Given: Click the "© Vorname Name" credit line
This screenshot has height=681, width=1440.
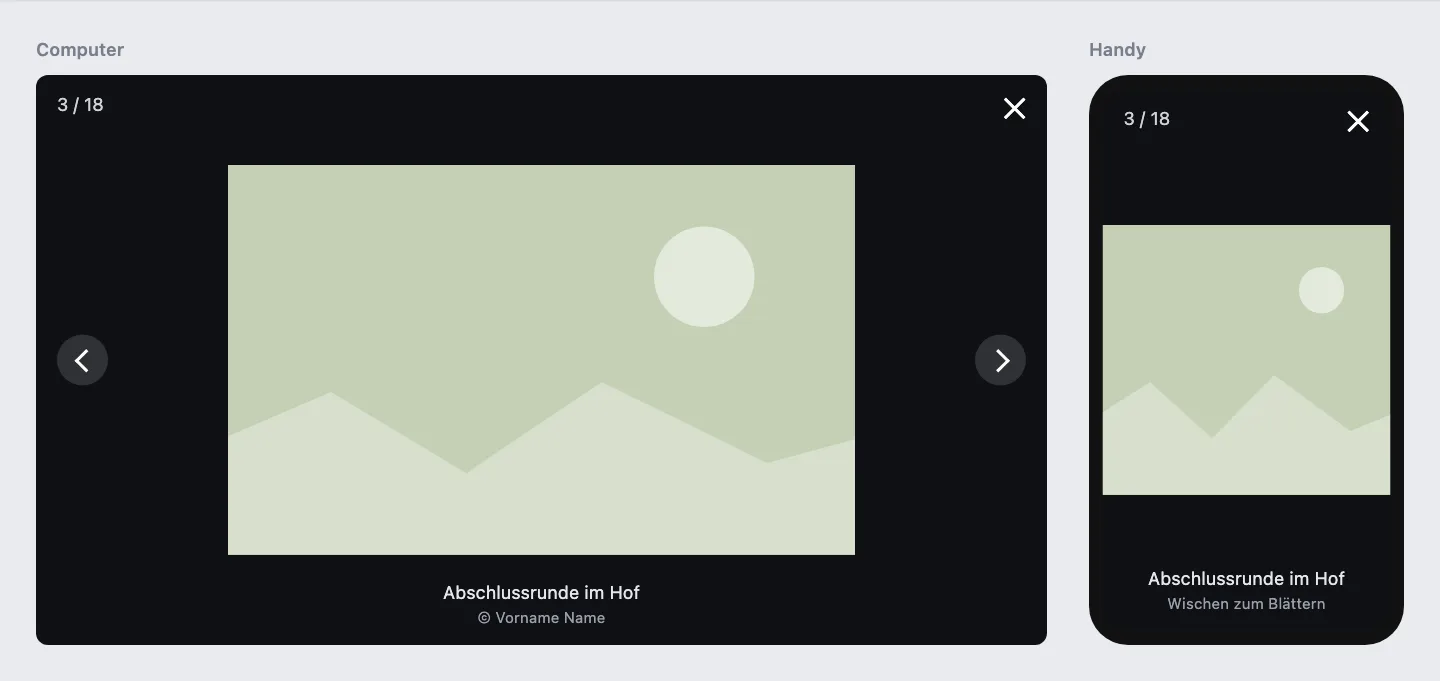Looking at the screenshot, I should coord(541,618).
